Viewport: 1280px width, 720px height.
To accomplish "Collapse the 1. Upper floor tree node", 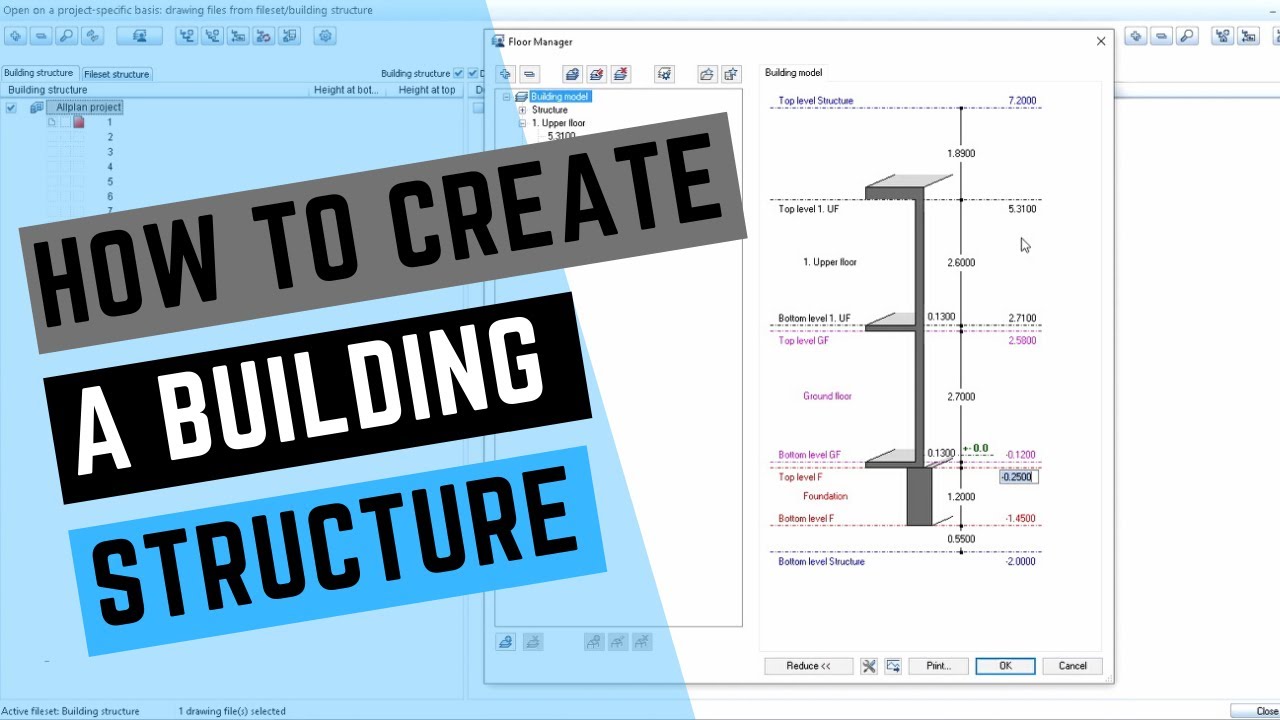I will coord(522,123).
